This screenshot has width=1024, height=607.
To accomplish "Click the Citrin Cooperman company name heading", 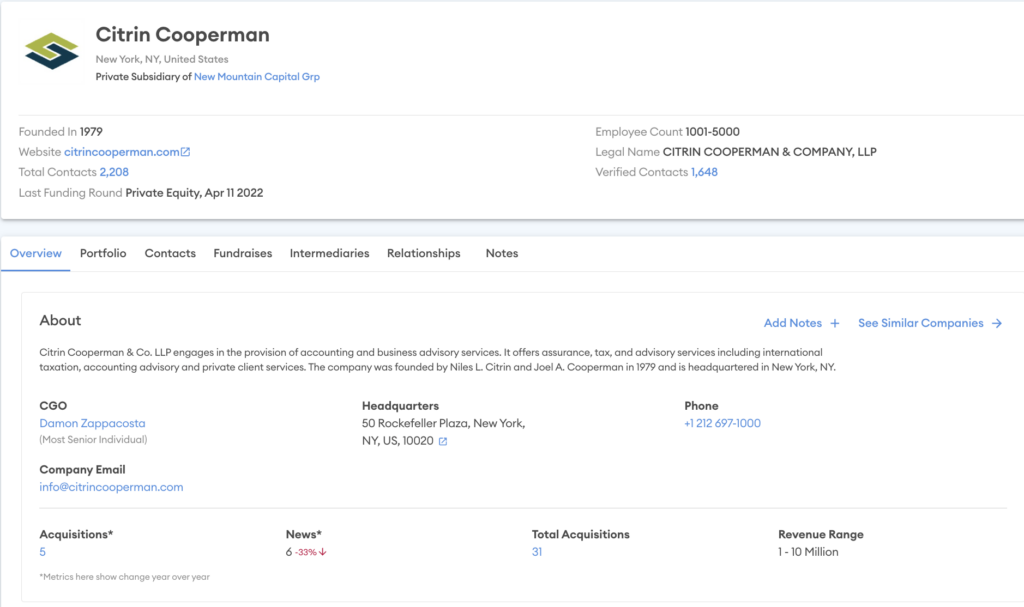I will 182,35.
